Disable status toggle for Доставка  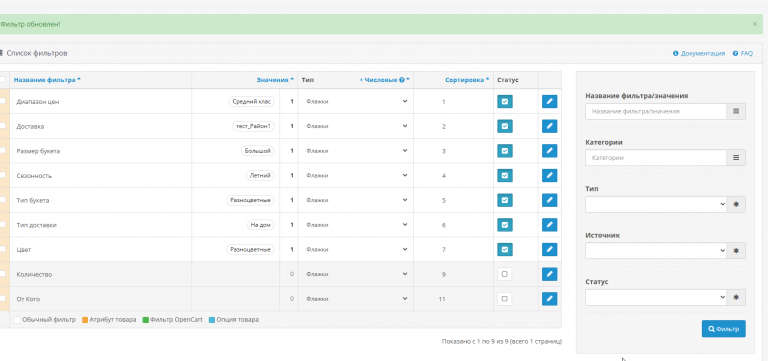[x=504, y=126]
